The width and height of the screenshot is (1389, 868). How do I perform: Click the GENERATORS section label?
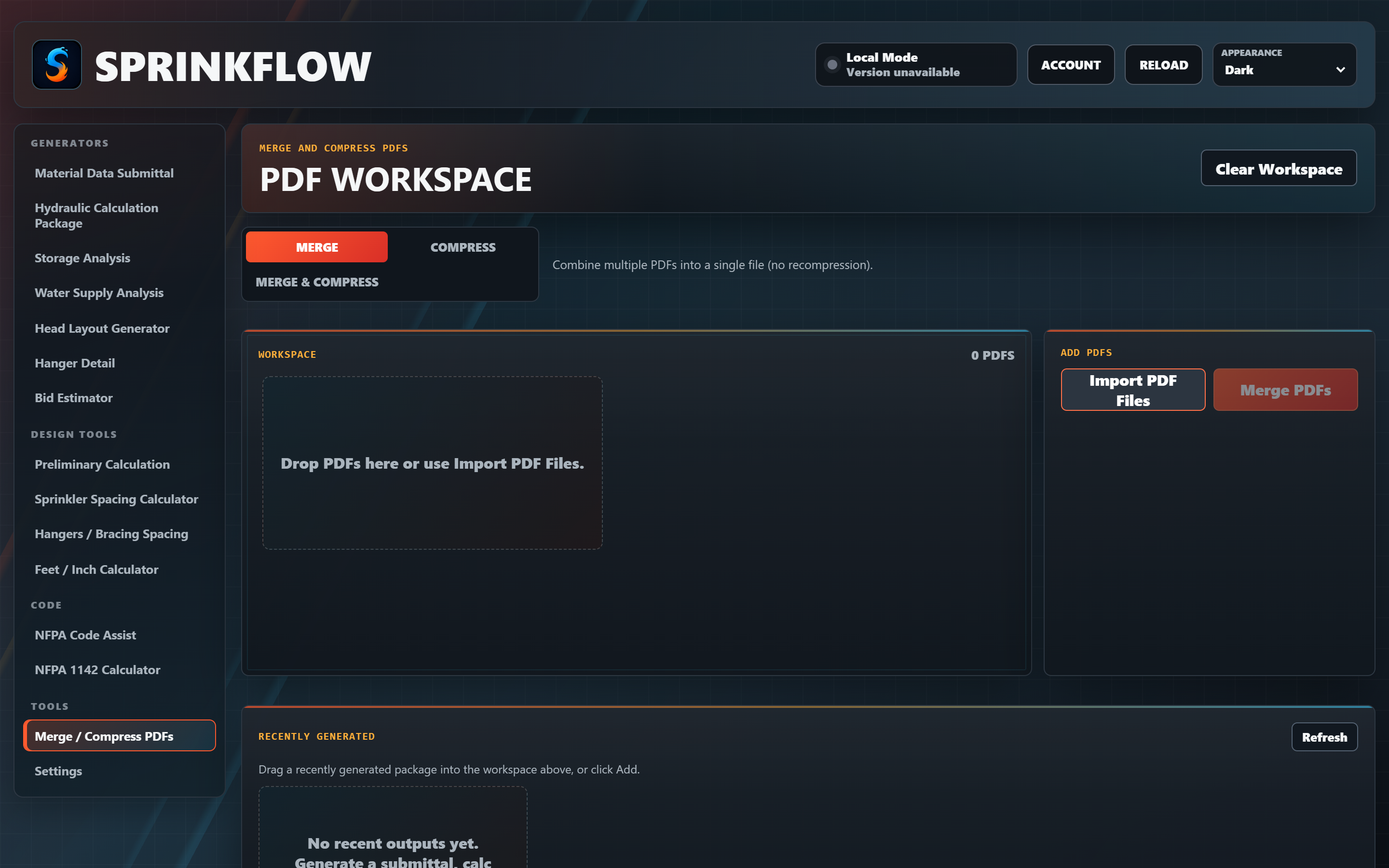click(x=69, y=143)
